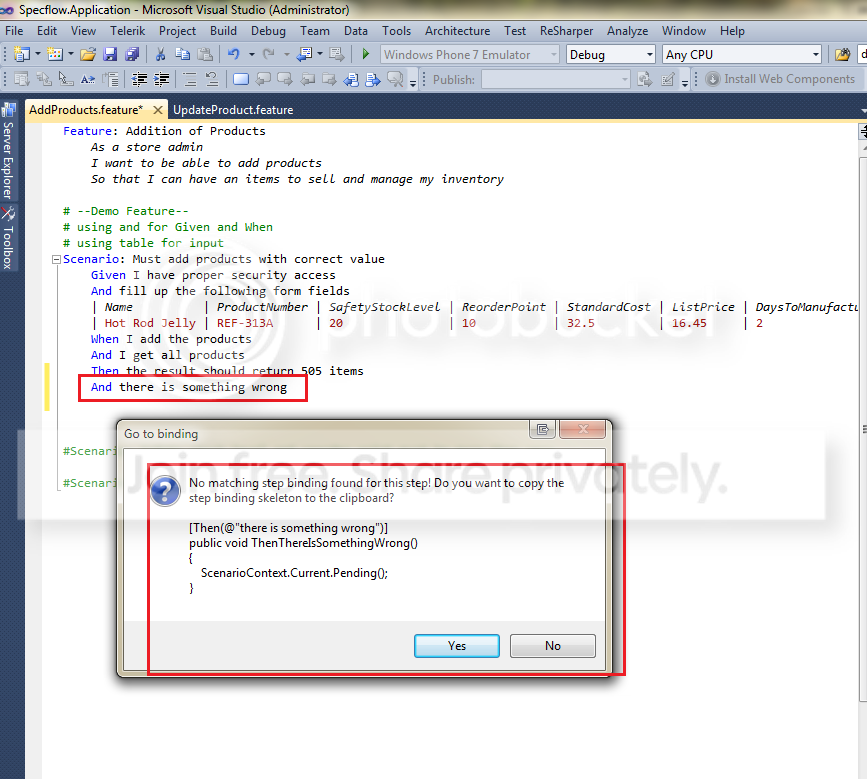867x779 pixels.
Task: Open the Add New Item dropdown arrow
Action: pyautogui.click(x=71, y=54)
